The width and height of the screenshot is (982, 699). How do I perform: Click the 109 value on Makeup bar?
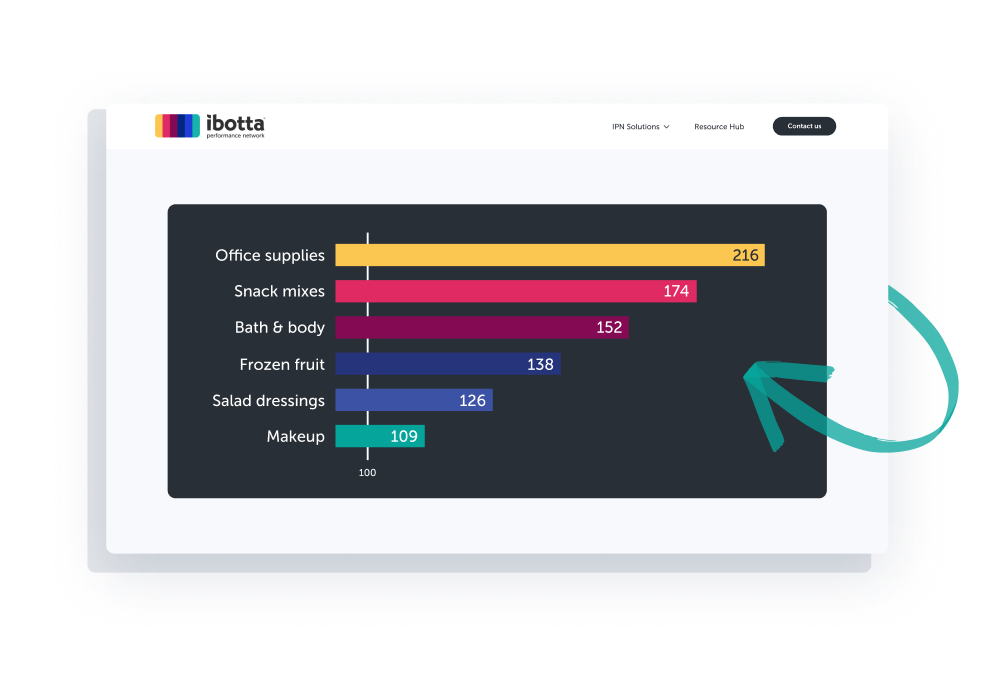[x=404, y=436]
